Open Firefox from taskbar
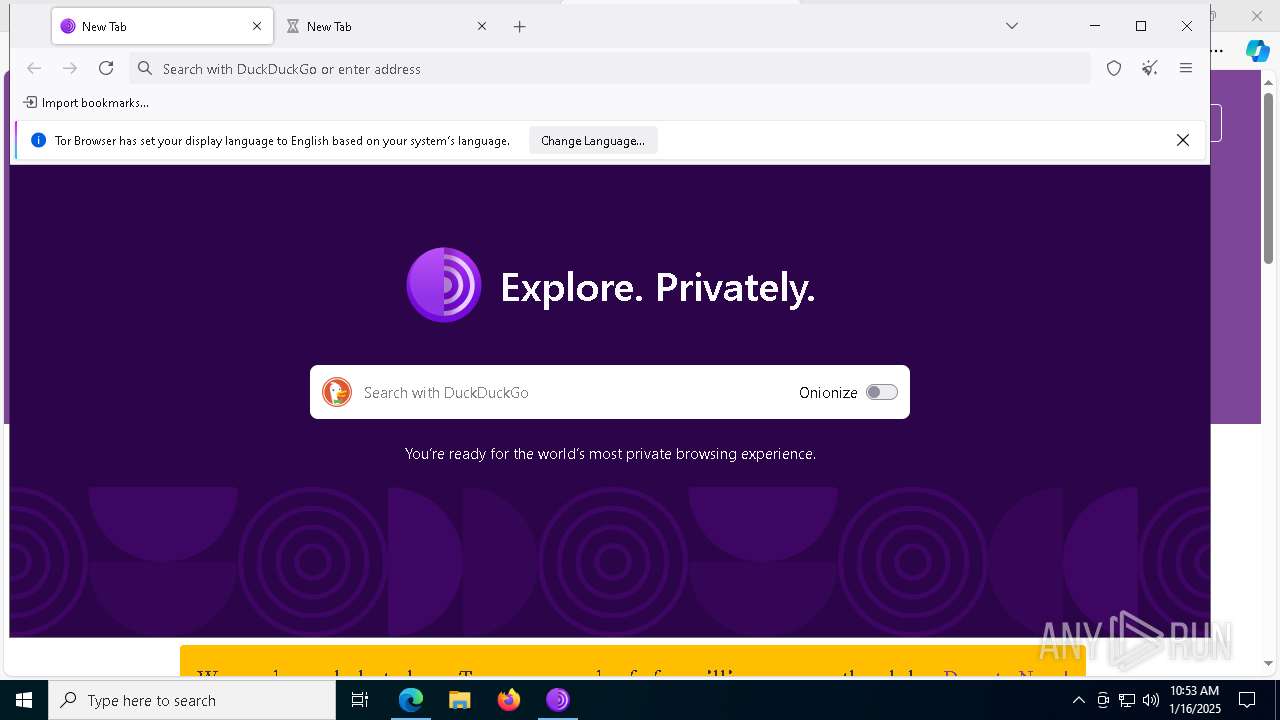 click(509, 700)
